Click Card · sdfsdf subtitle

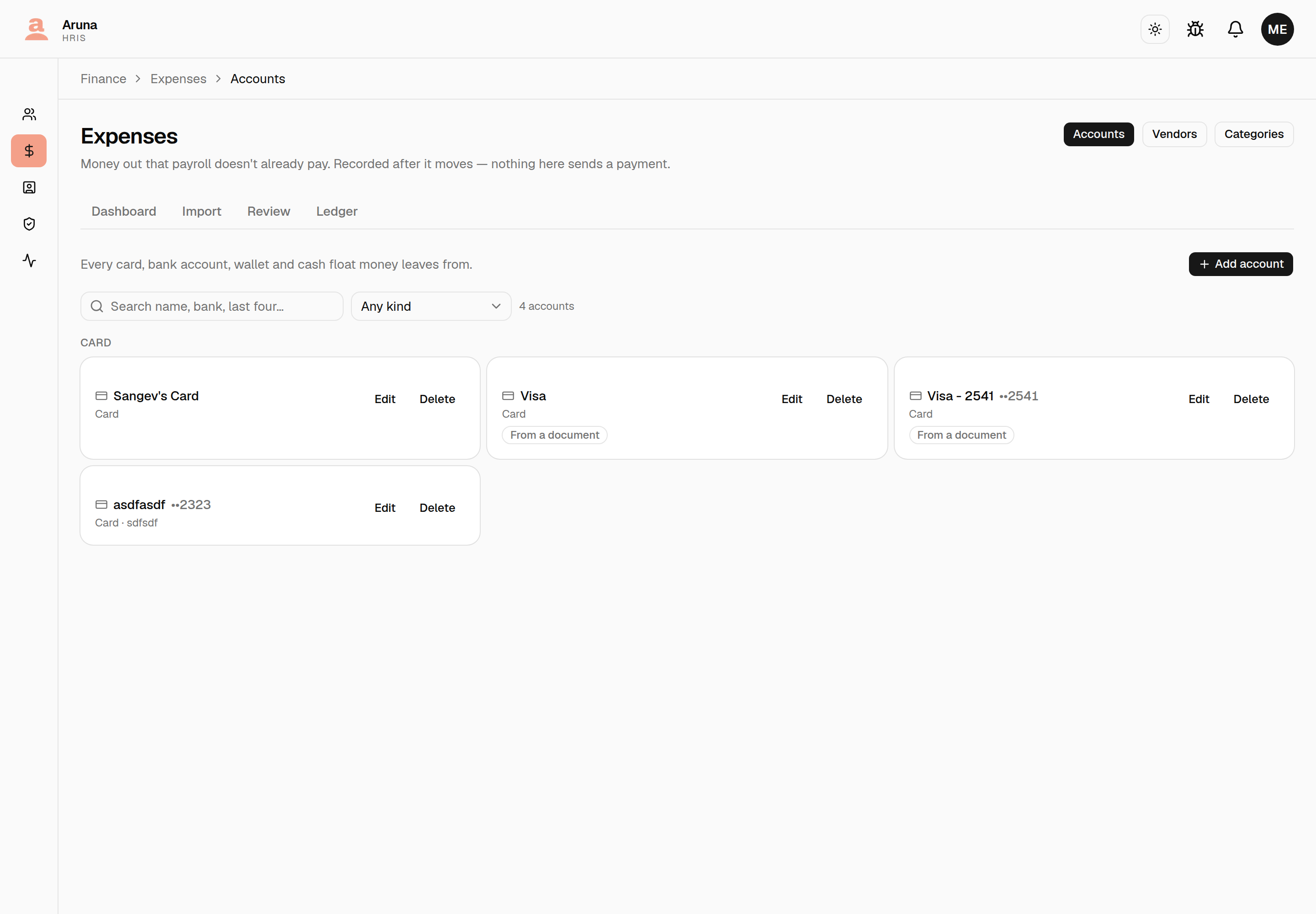click(126, 523)
